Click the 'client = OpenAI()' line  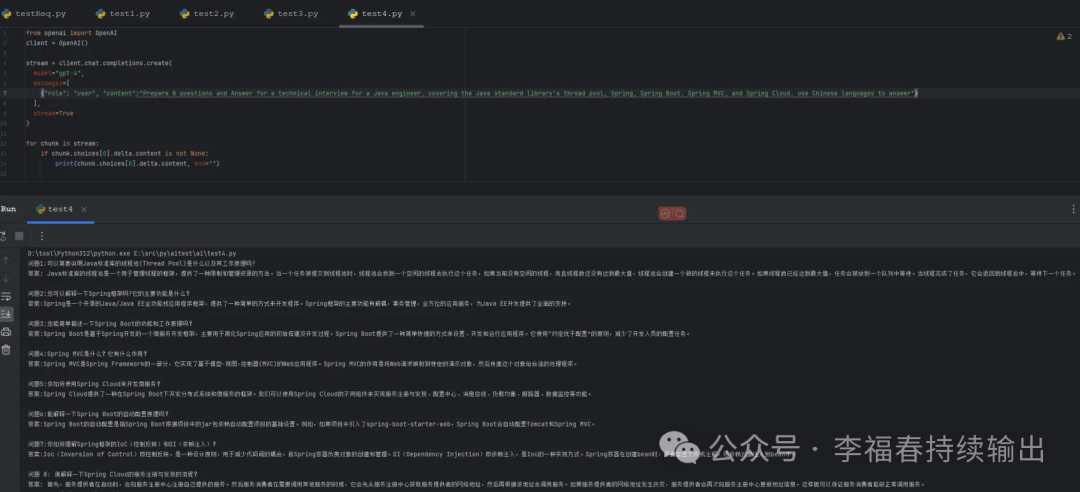(57, 43)
